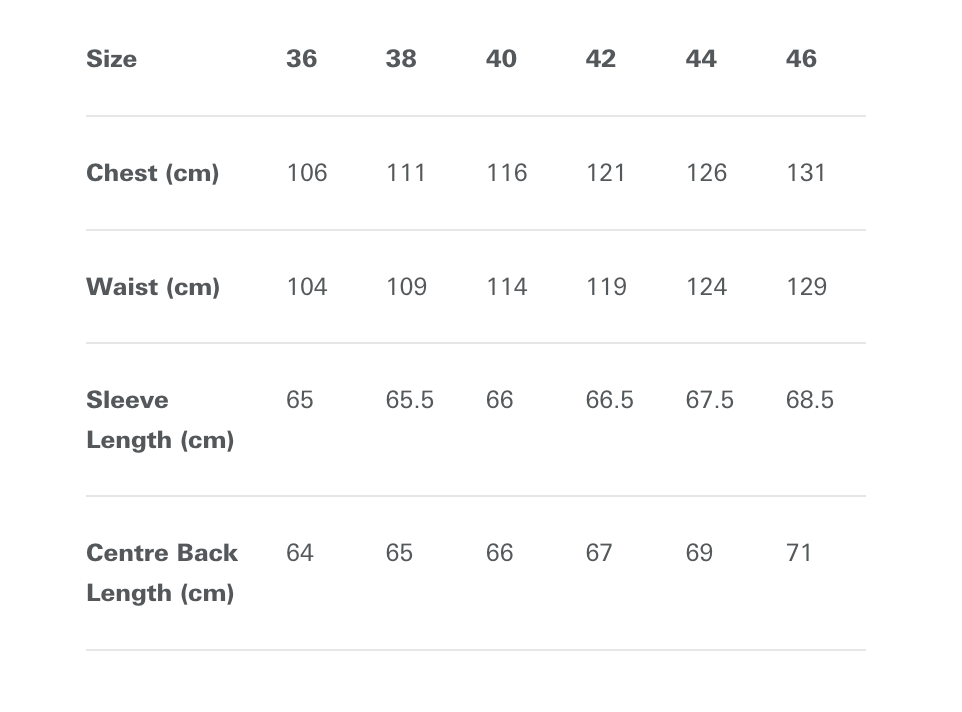
Task: Click waist value 114
Action: (x=507, y=287)
